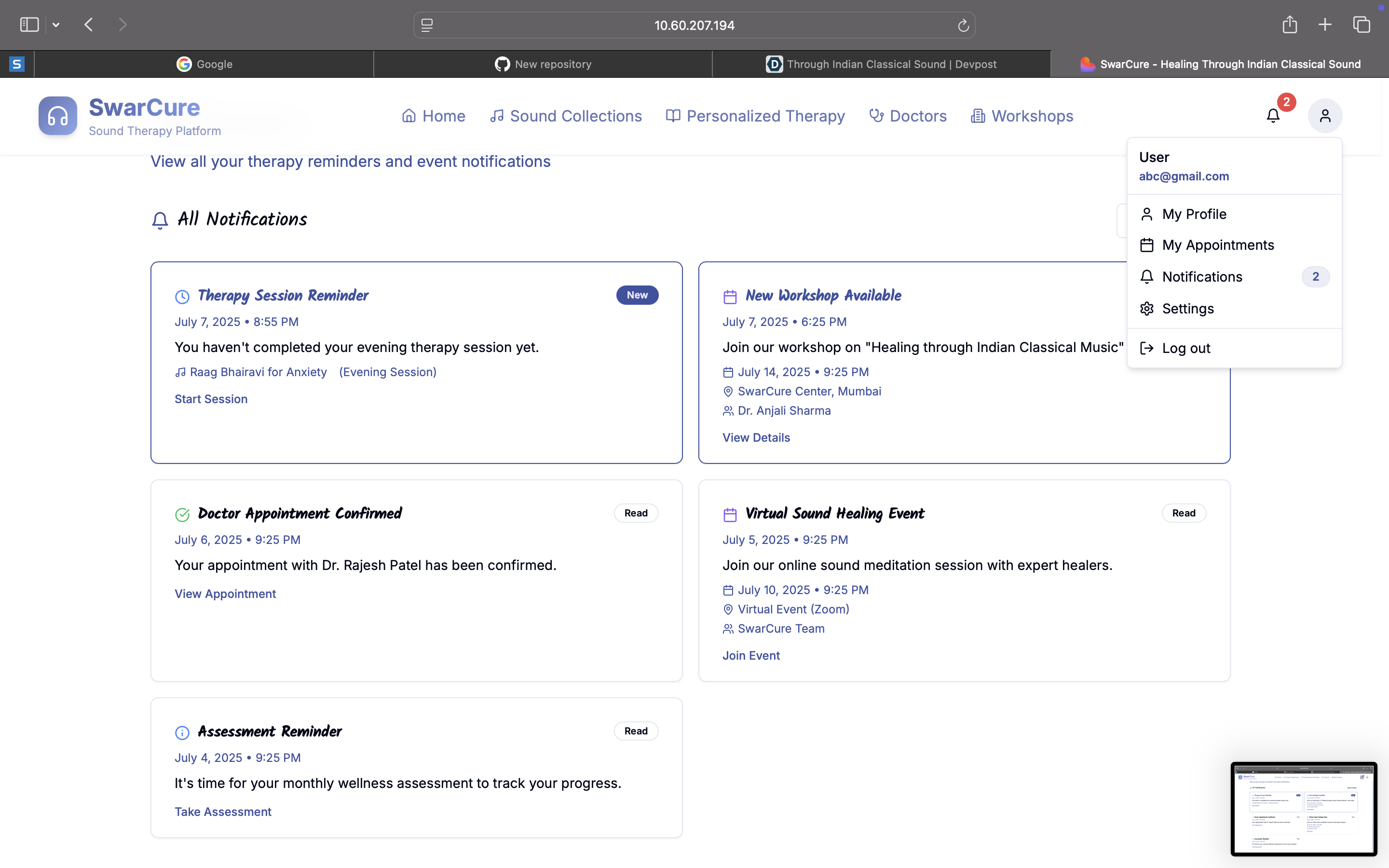
Task: Choose Log out in dropdown menu
Action: pos(1186,349)
